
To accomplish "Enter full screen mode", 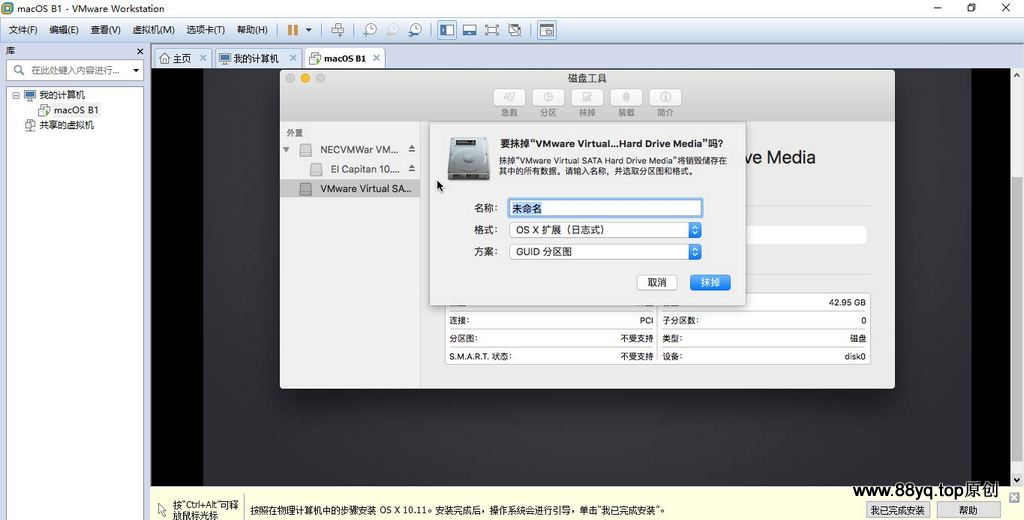I will click(x=492, y=30).
